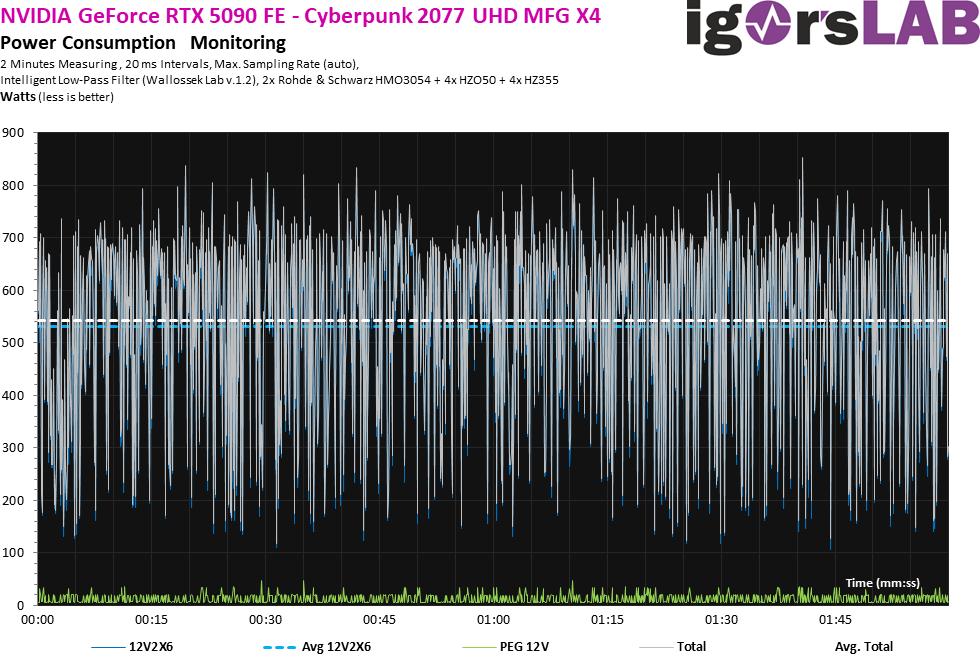Click the 600 y-axis label
Viewport: 980px width, 660px height.
[x=13, y=291]
